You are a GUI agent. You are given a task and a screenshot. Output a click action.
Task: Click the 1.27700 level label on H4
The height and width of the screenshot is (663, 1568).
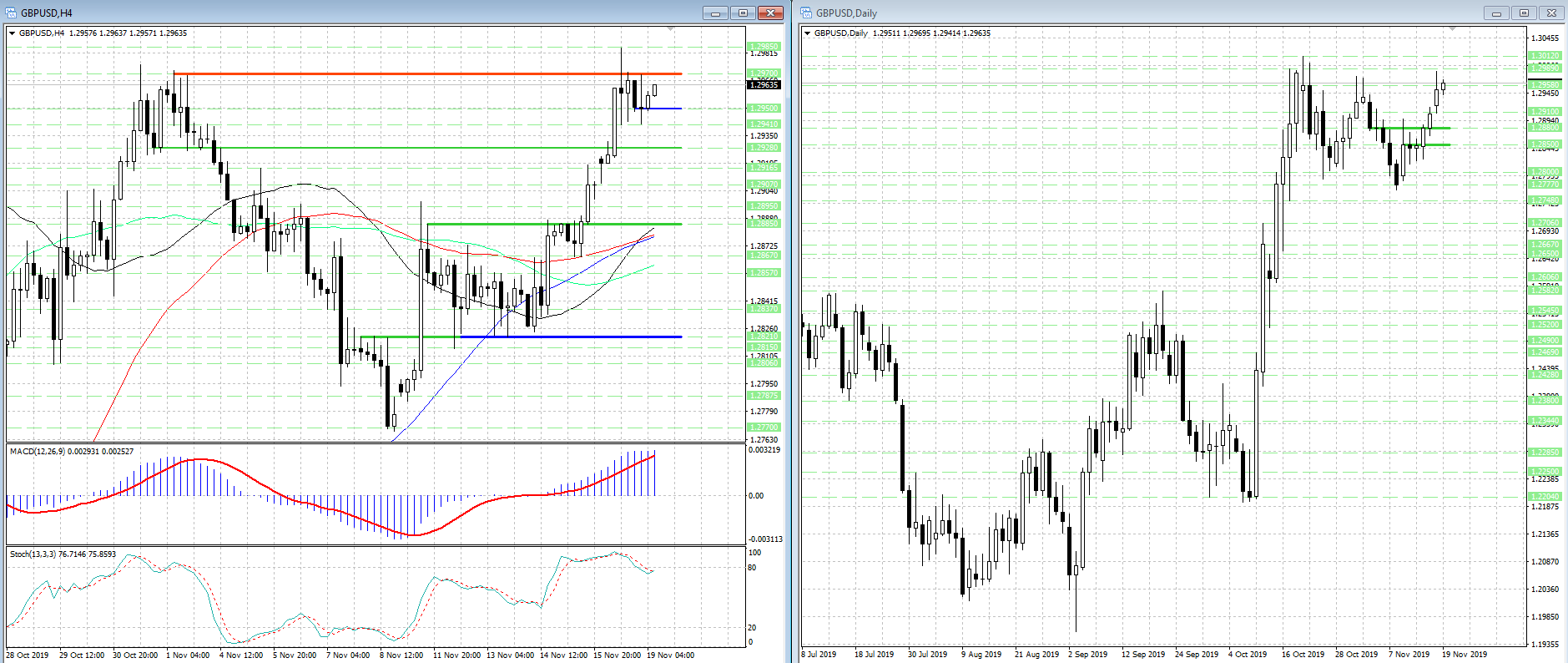[x=764, y=428]
